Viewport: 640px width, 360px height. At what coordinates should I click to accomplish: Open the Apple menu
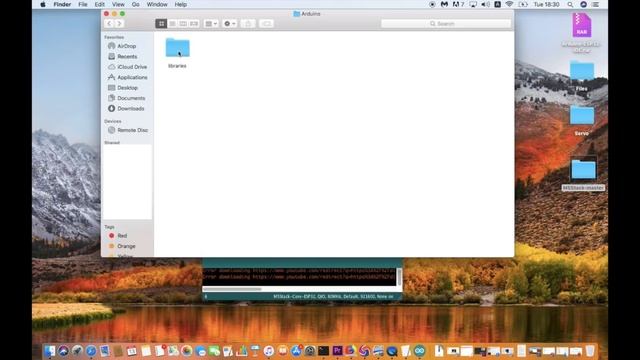[x=43, y=4]
